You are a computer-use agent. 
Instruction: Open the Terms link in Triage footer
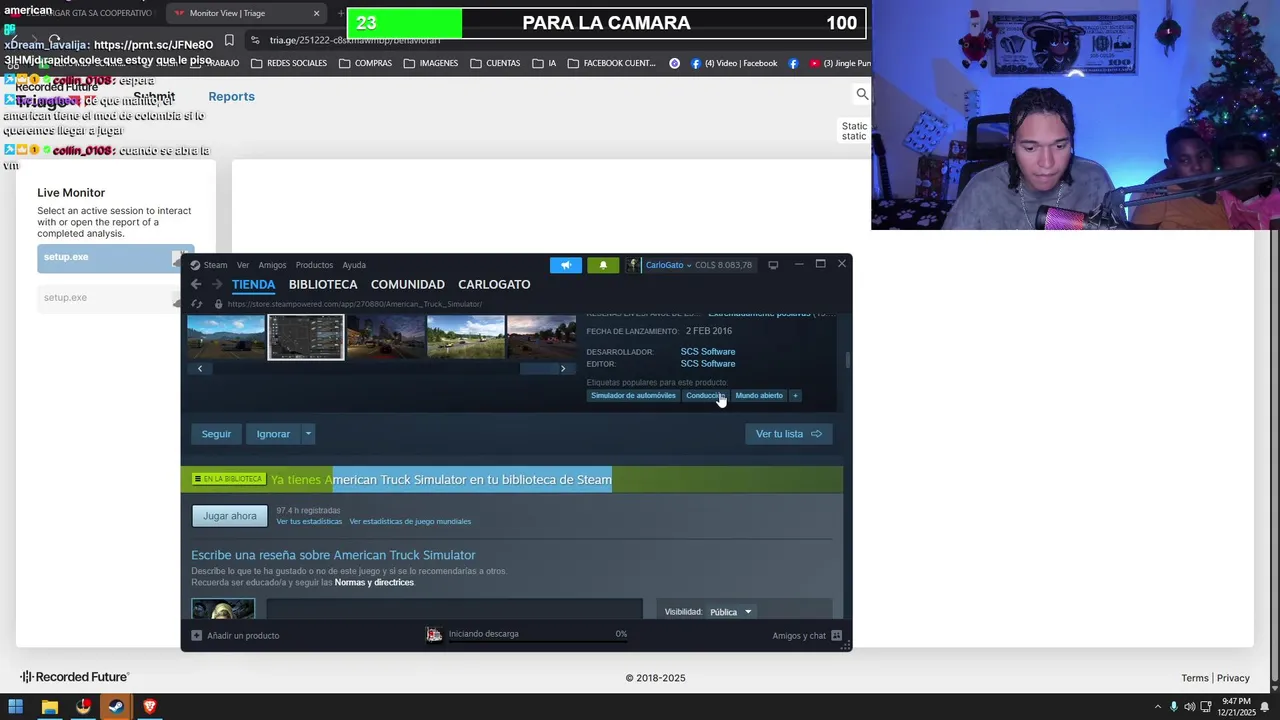1195,678
